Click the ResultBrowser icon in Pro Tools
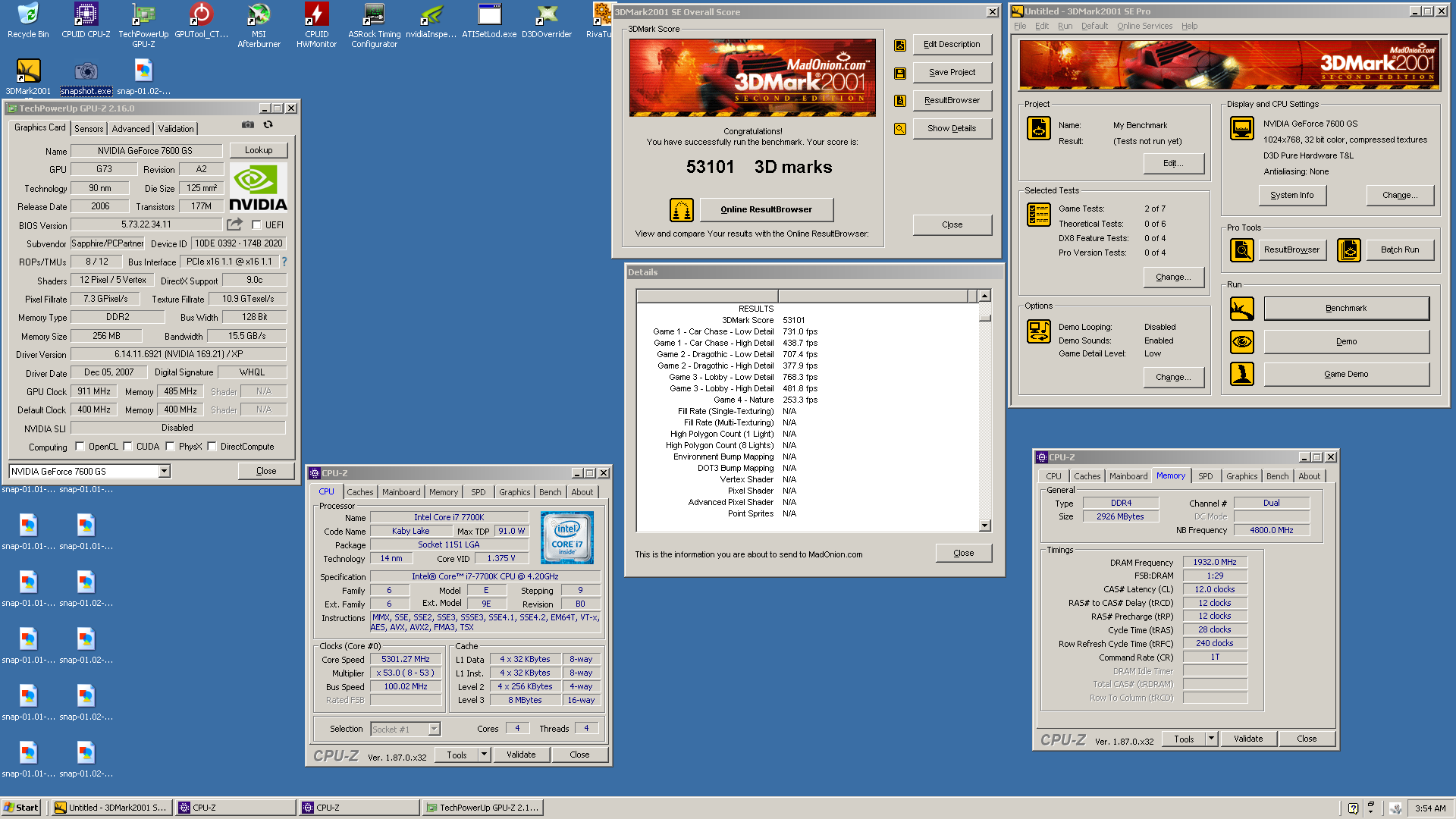This screenshot has height=819, width=1456. click(x=1242, y=250)
